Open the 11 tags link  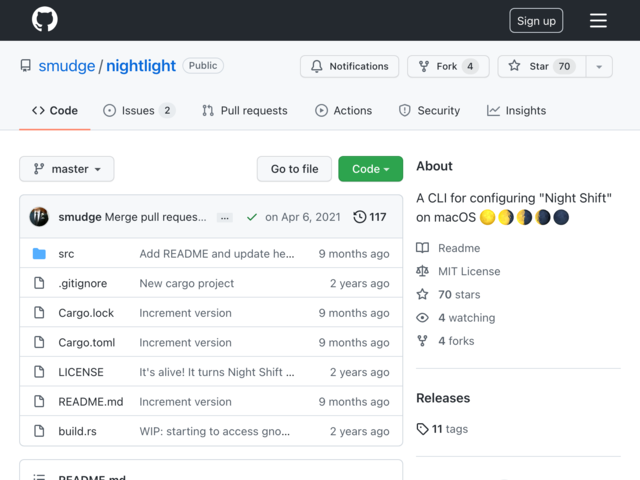coord(442,429)
